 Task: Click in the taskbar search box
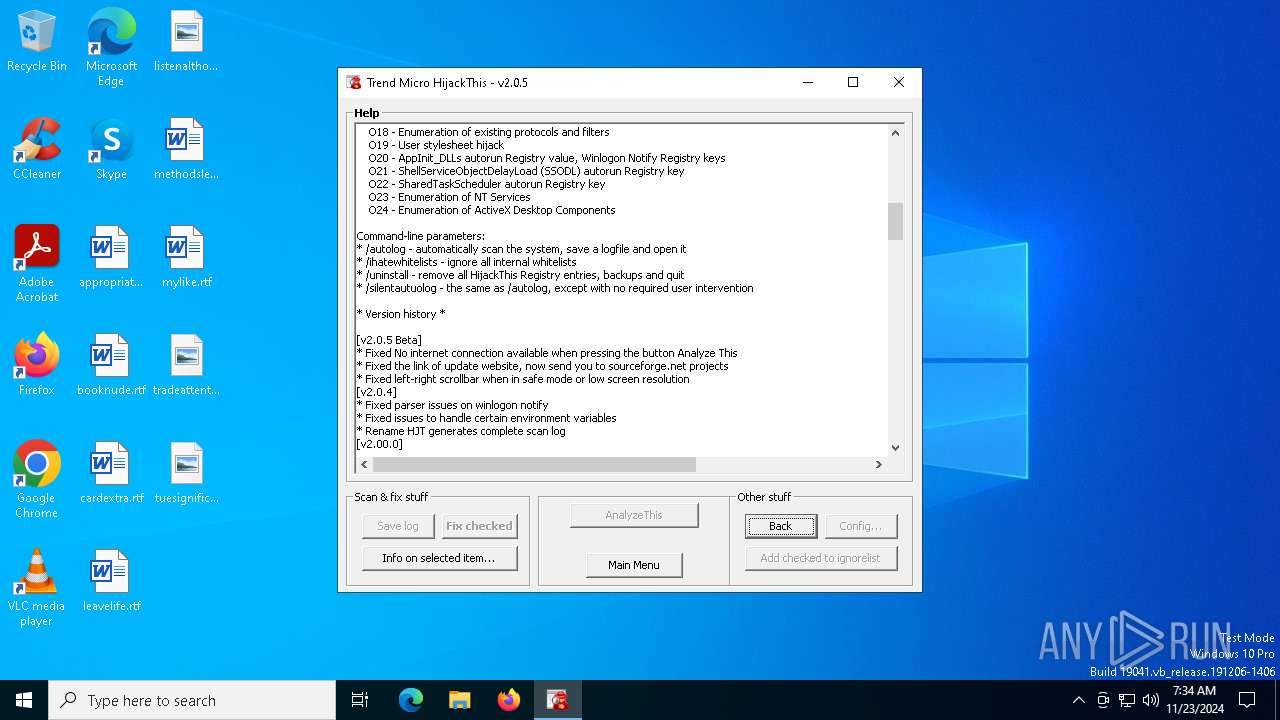click(x=192, y=700)
